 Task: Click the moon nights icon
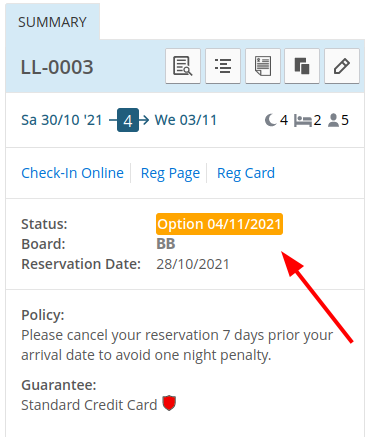click(x=271, y=120)
